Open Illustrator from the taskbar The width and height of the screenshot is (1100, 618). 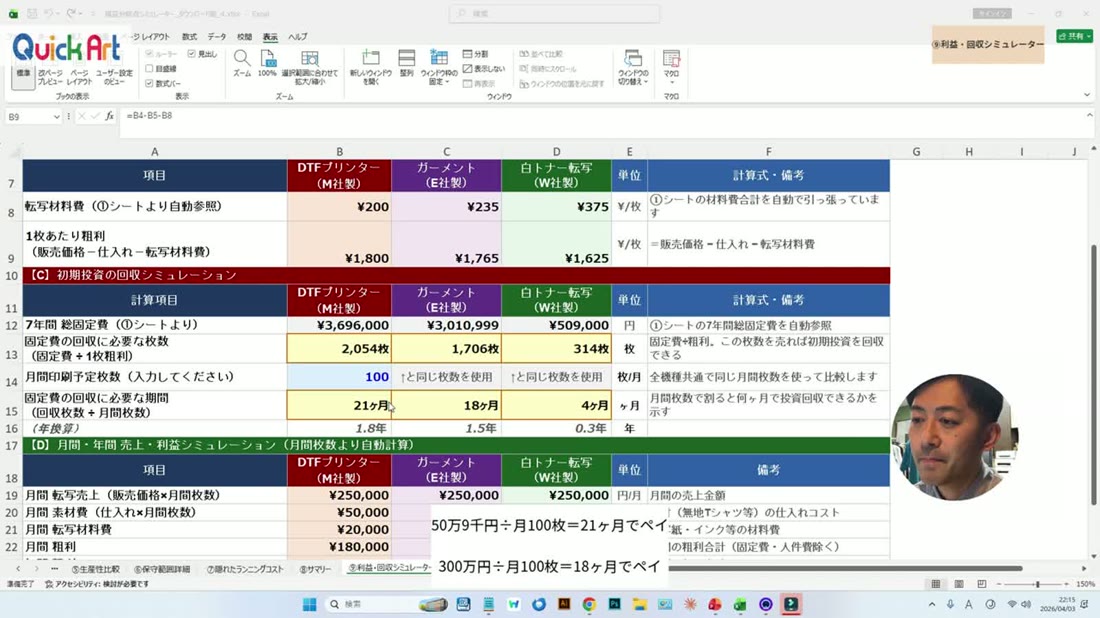point(563,604)
